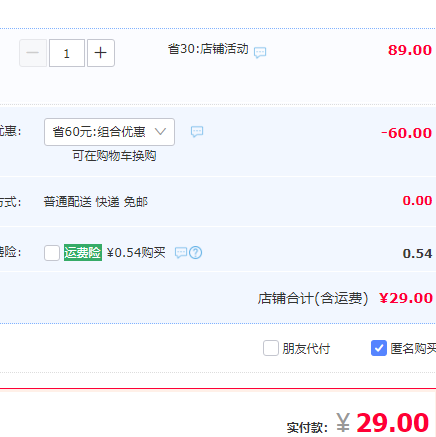
Task: Open the comment icon next to 省30:店铺活动
Action: (260, 52)
